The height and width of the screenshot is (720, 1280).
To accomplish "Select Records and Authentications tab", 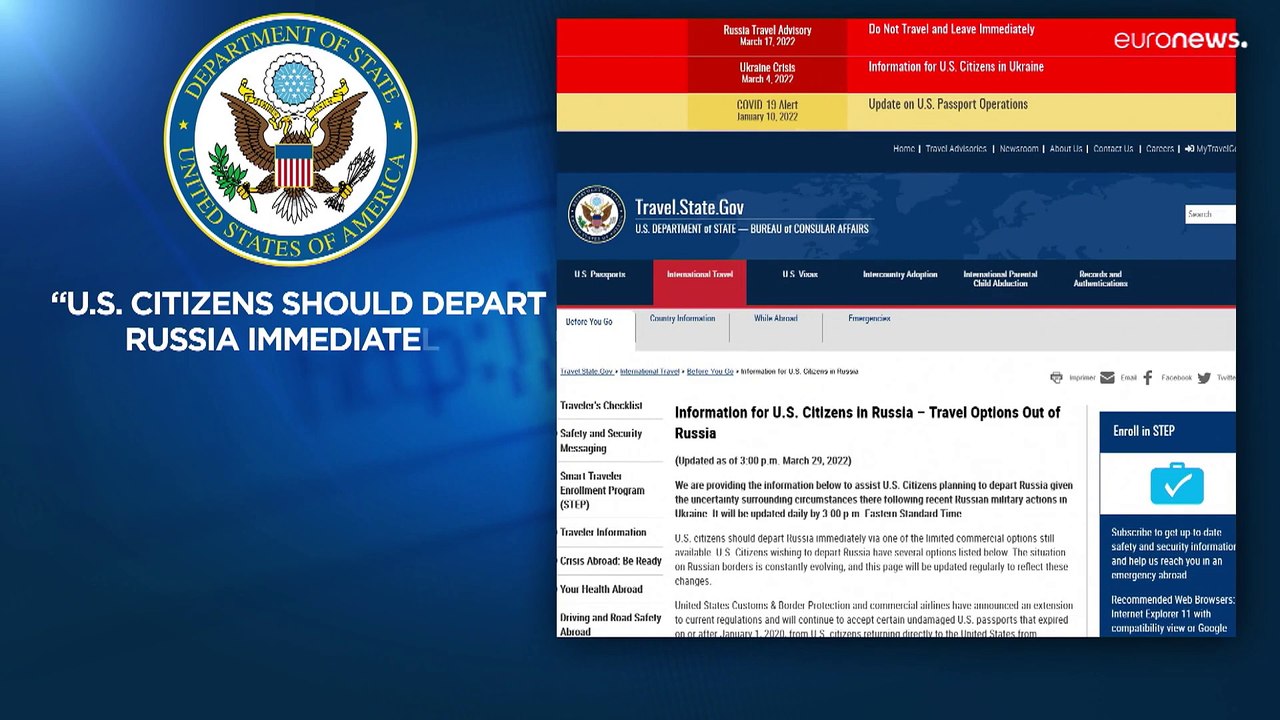I will (1100, 279).
